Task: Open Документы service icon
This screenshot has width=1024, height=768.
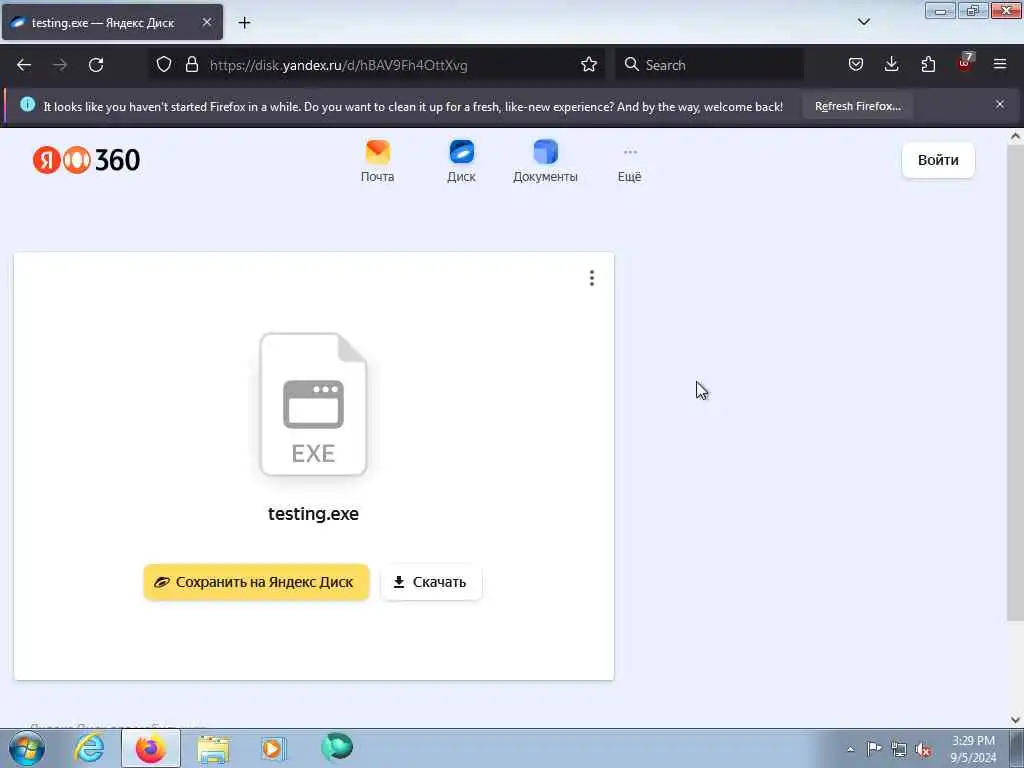Action: 545,161
